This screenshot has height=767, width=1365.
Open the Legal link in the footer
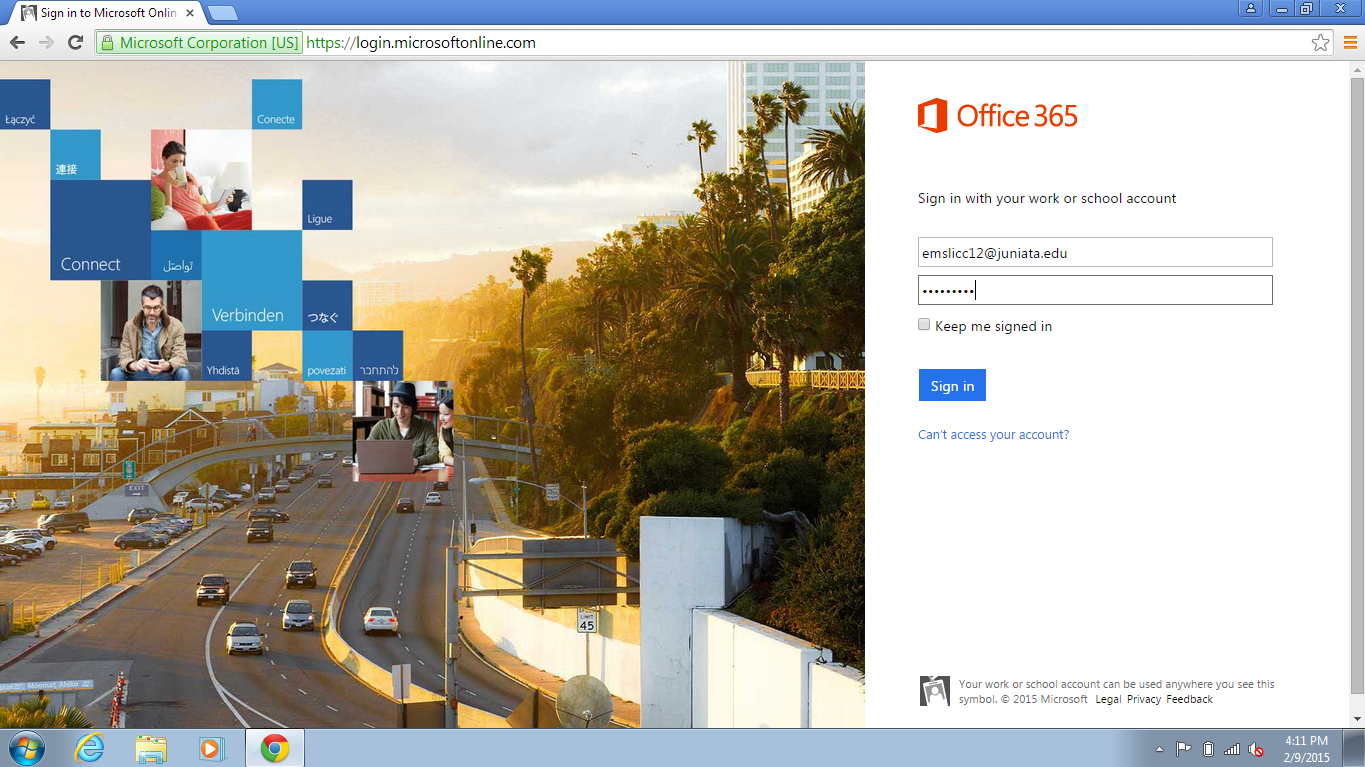pyautogui.click(x=1108, y=699)
